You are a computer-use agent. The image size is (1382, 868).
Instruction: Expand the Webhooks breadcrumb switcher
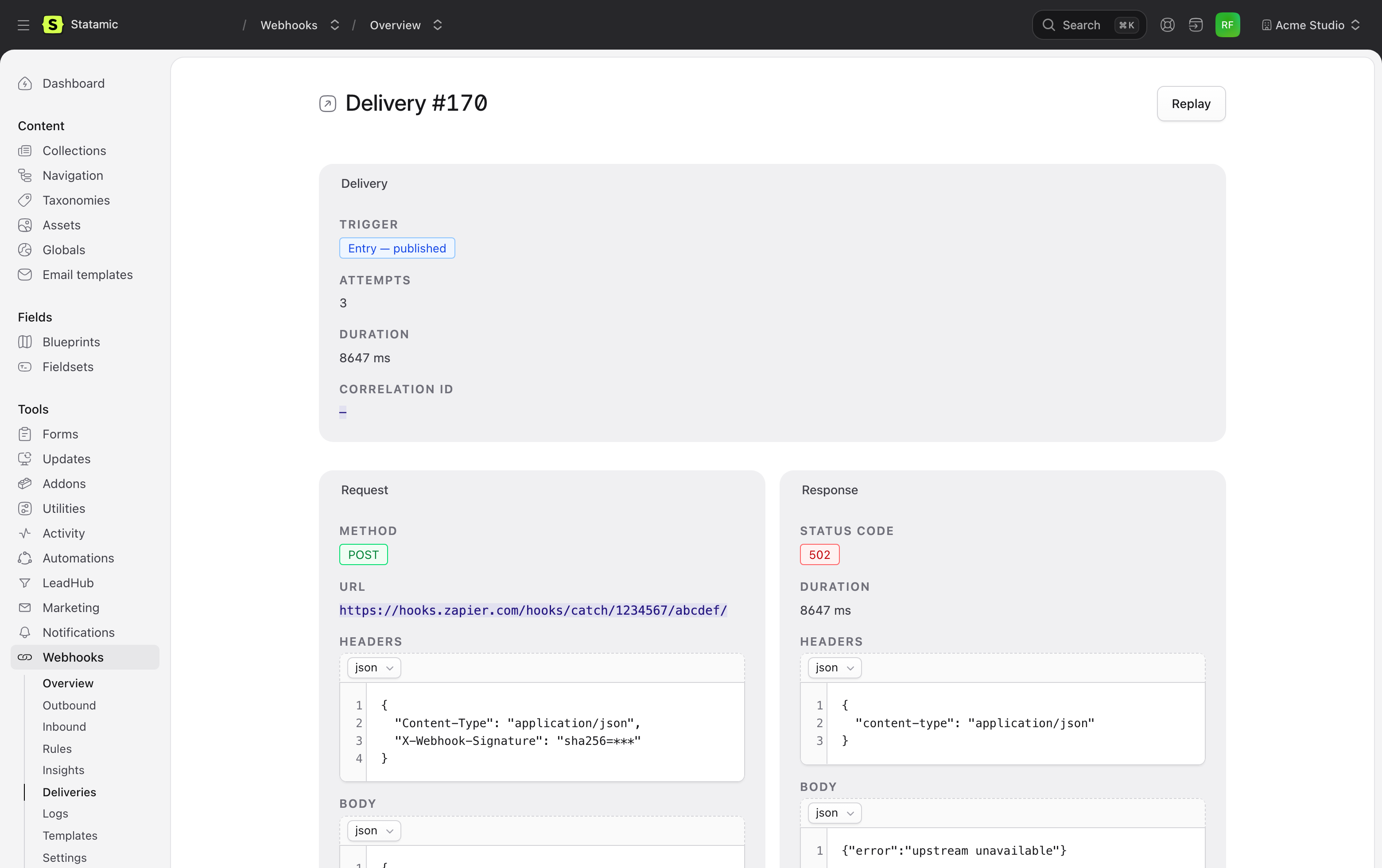pyautogui.click(x=334, y=25)
